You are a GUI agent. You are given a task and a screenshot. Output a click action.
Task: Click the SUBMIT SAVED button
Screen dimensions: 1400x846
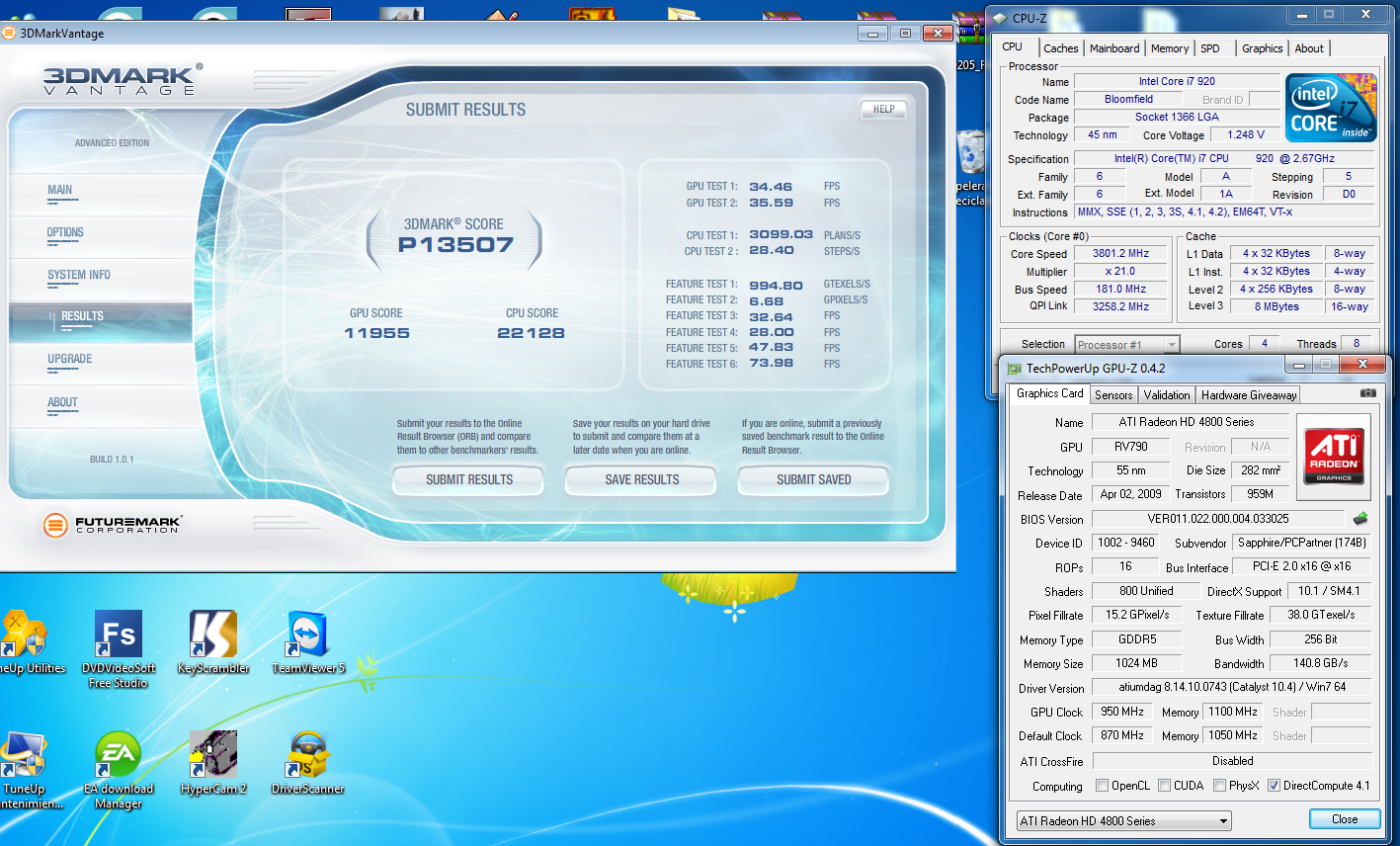tap(814, 480)
